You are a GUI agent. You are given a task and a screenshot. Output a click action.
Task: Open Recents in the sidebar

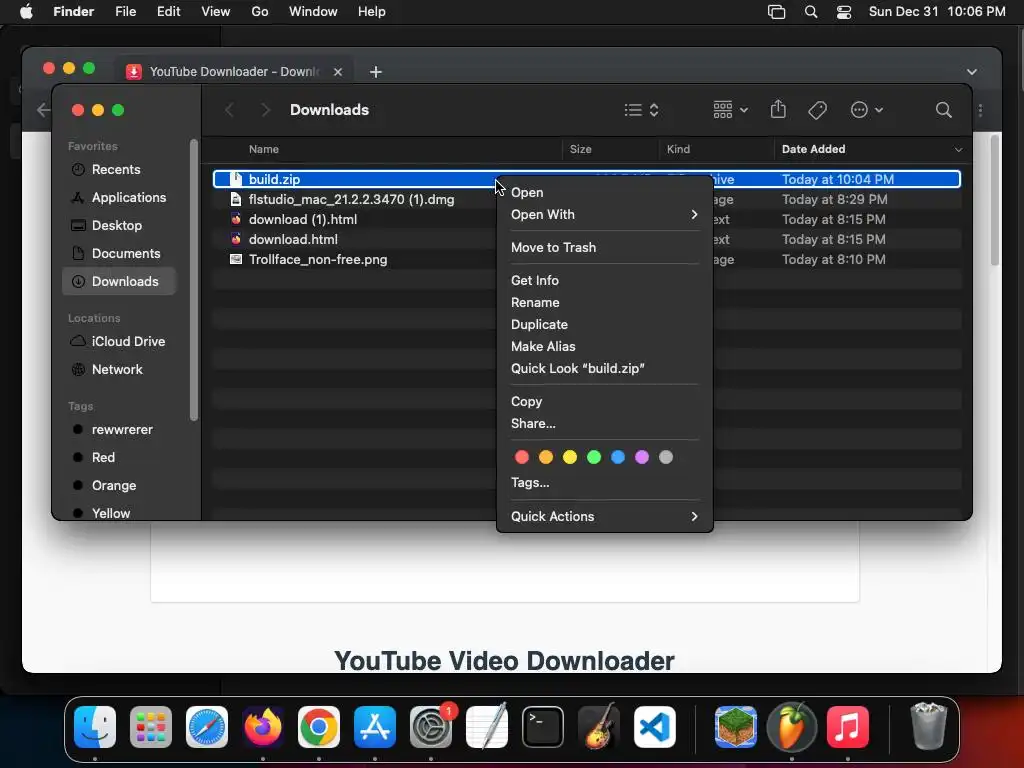pyautogui.click(x=119, y=170)
